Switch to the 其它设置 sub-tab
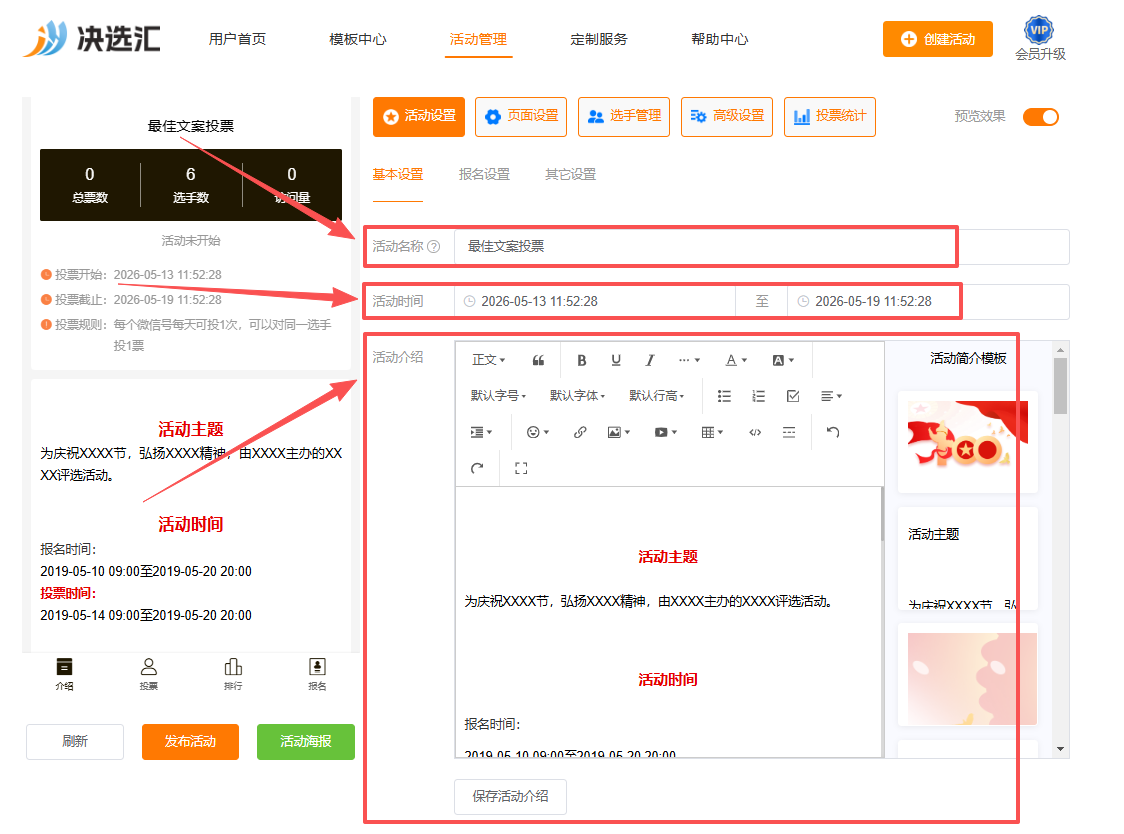The width and height of the screenshot is (1124, 834). point(571,174)
